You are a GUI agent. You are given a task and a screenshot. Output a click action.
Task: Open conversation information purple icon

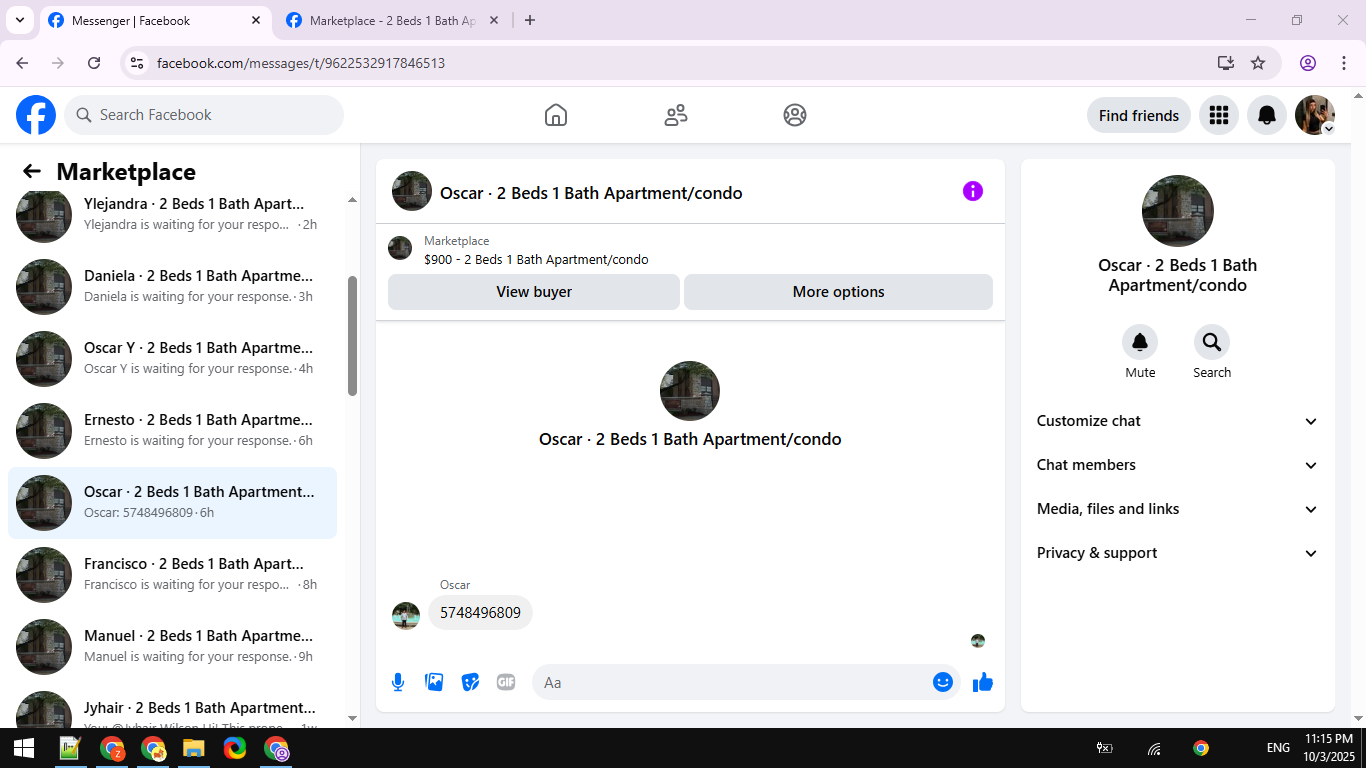click(x=973, y=191)
